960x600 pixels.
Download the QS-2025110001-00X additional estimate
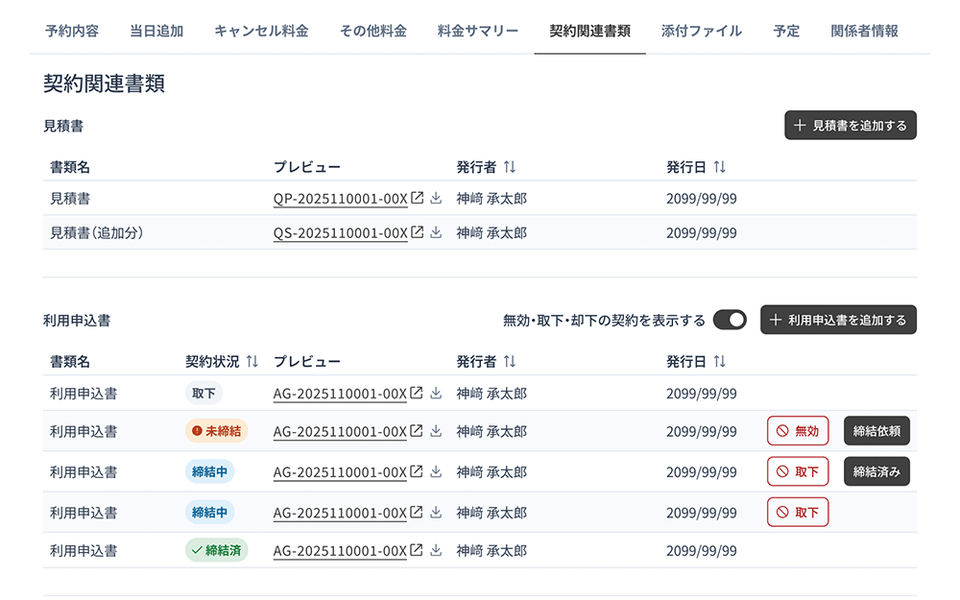436,232
